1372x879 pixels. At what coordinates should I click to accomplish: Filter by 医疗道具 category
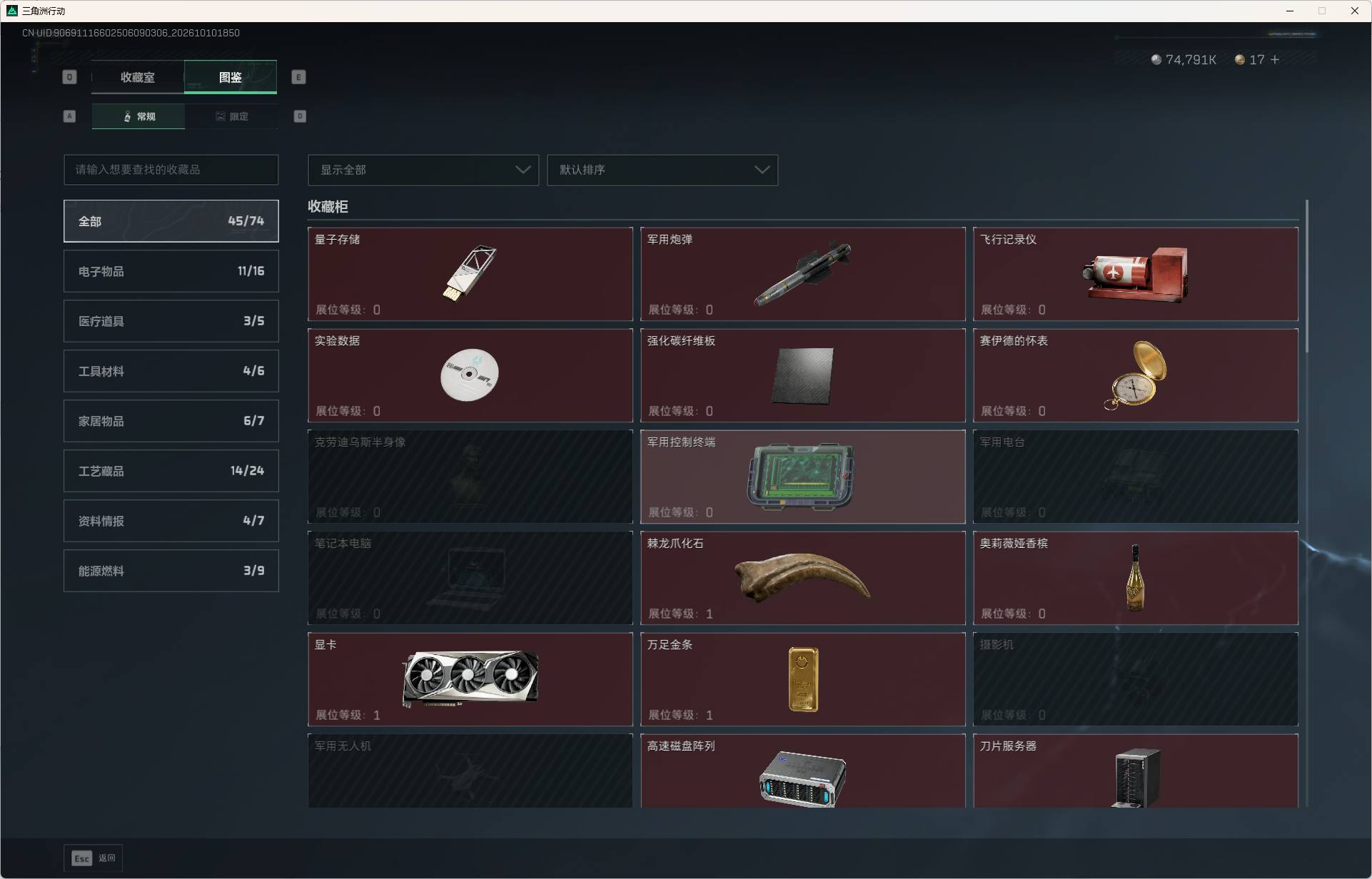(171, 321)
